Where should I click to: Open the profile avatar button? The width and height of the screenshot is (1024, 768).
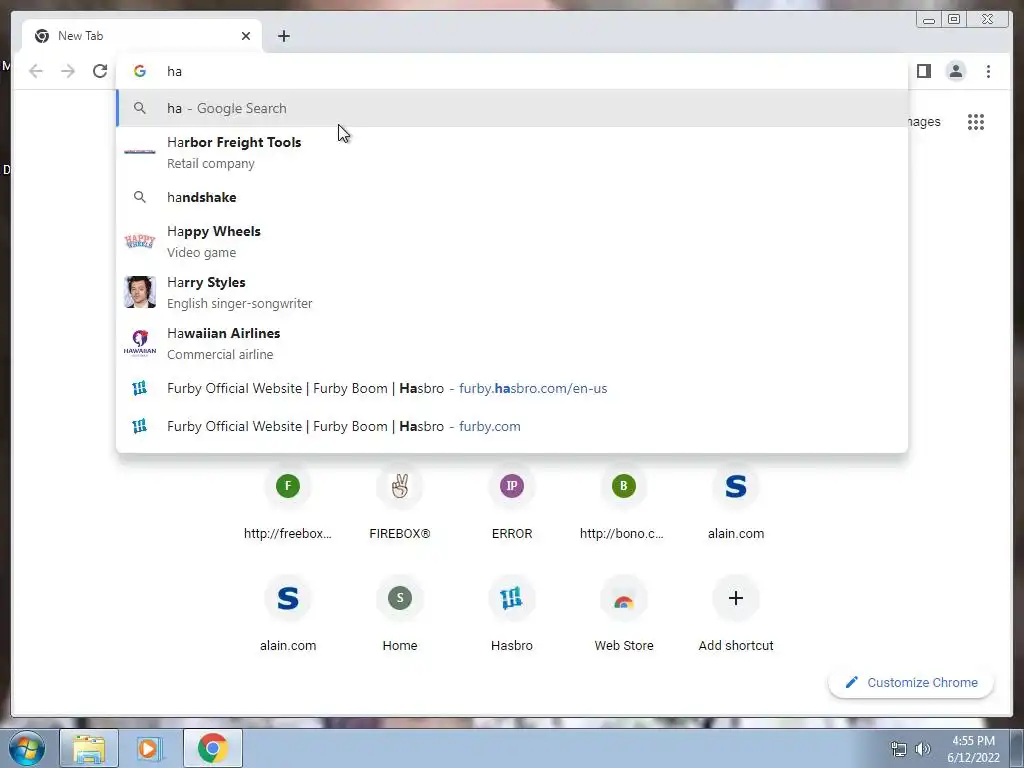955,71
